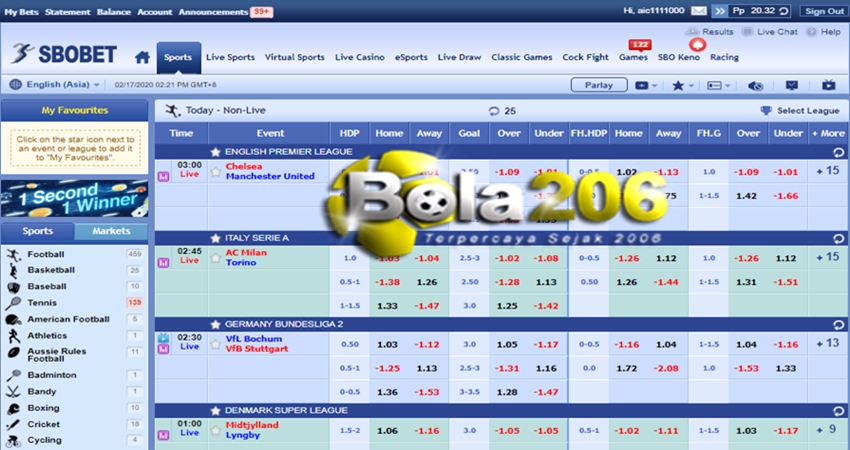The image size is (850, 450).
Task: Refresh the English Premier League section
Action: pos(837,152)
